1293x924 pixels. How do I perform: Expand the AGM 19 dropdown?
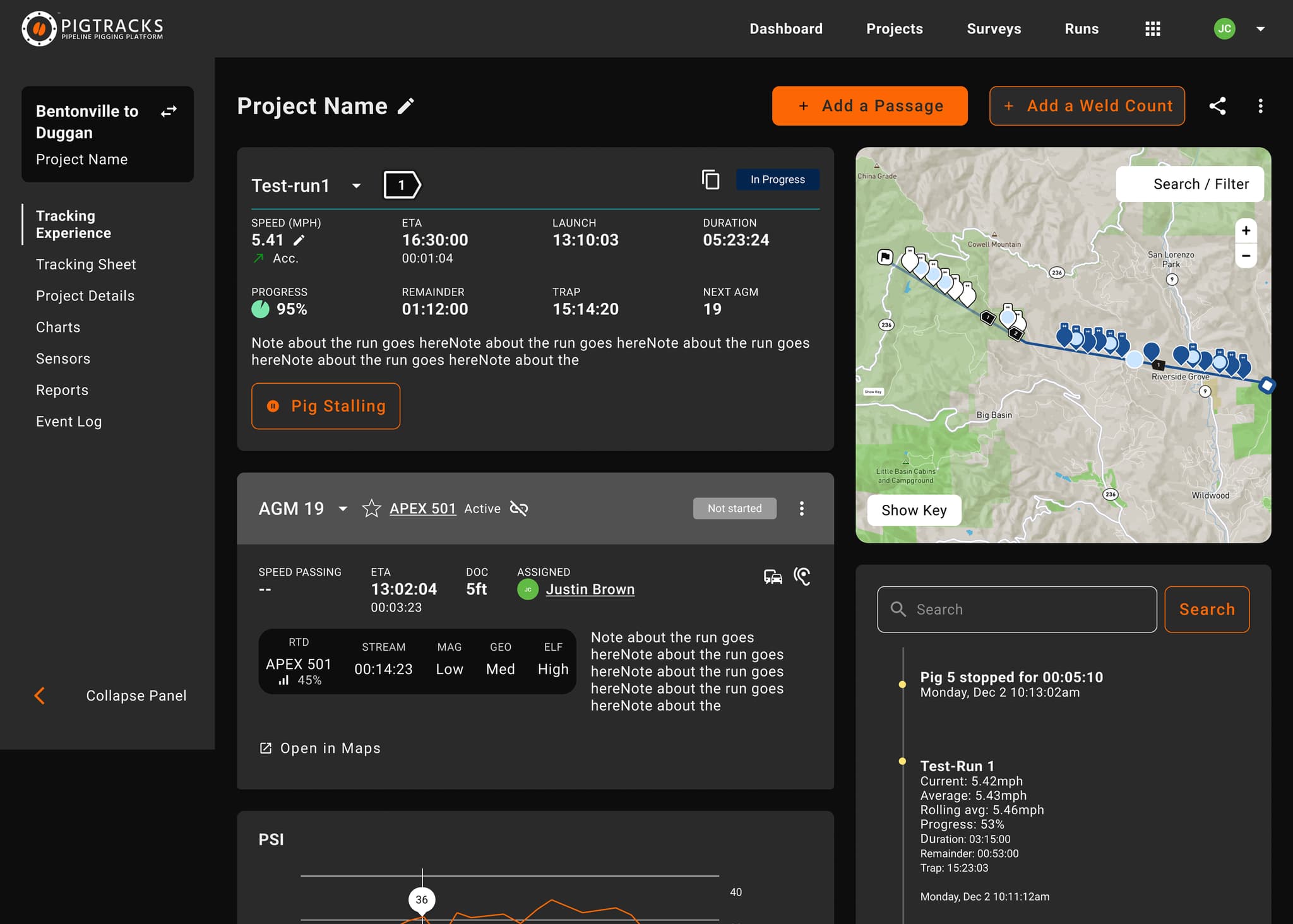pos(343,508)
